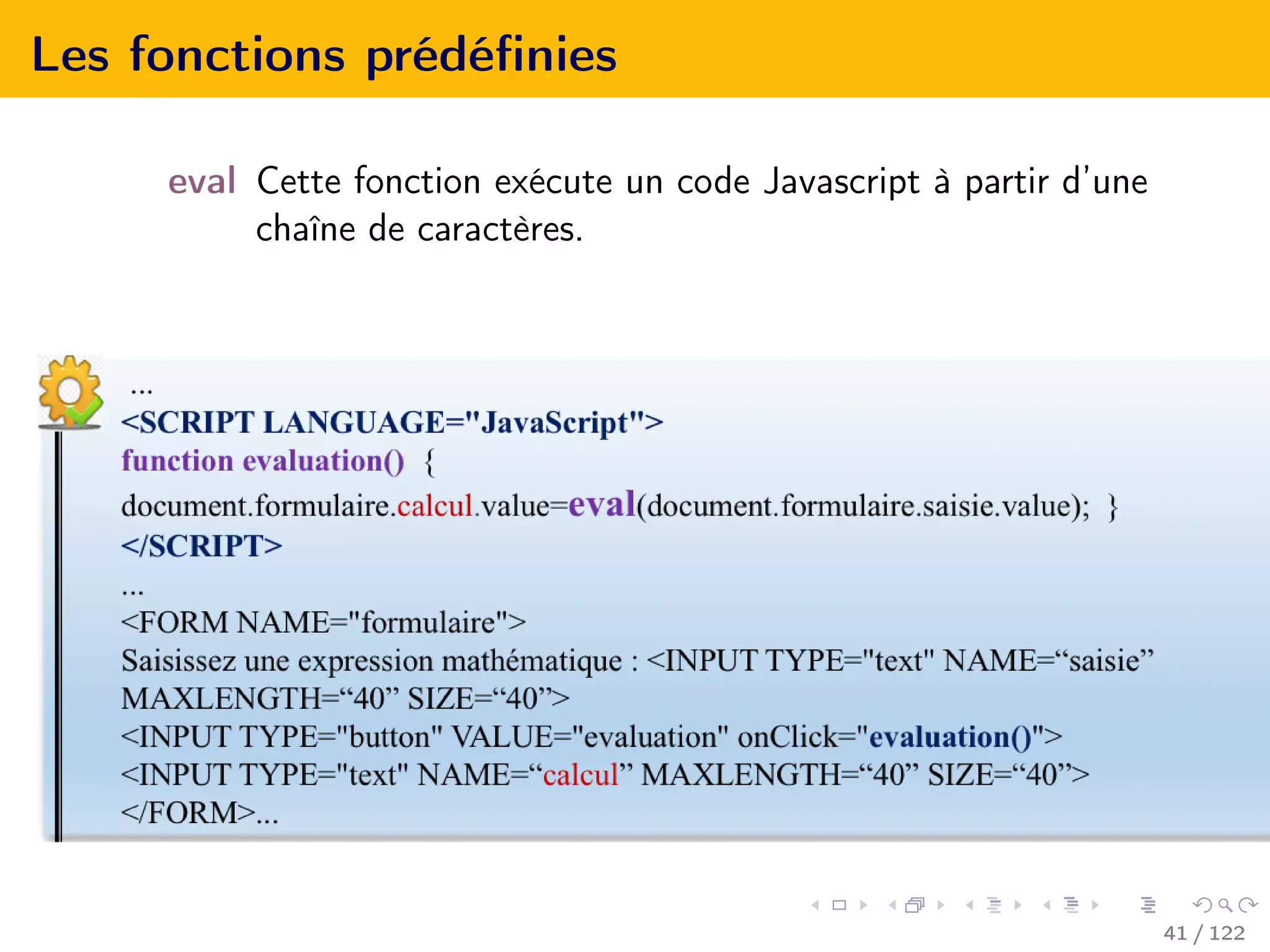Go to next slide arrow
The image size is (1270, 952).
tap(863, 906)
